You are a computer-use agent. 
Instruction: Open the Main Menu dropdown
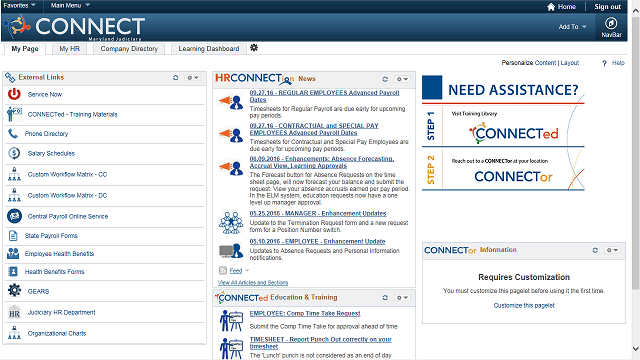70,5
